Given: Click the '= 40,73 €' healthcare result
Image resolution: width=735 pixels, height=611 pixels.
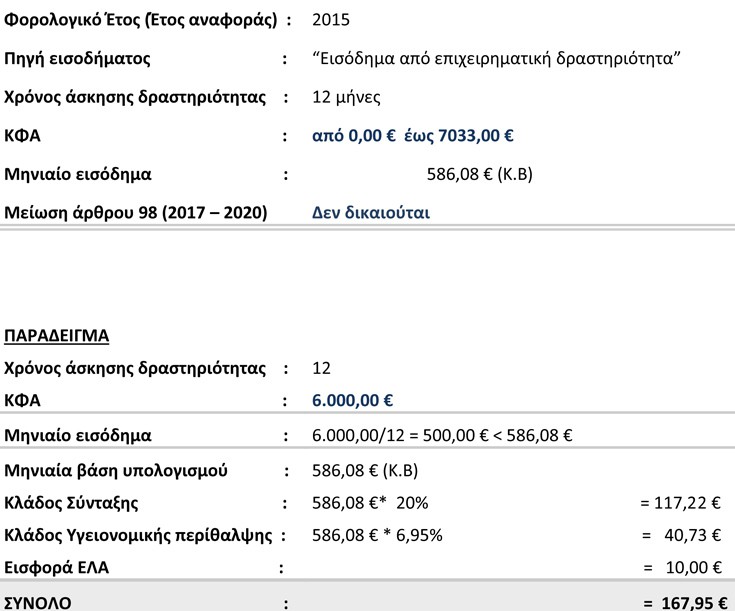Looking at the screenshot, I should click(682, 536).
